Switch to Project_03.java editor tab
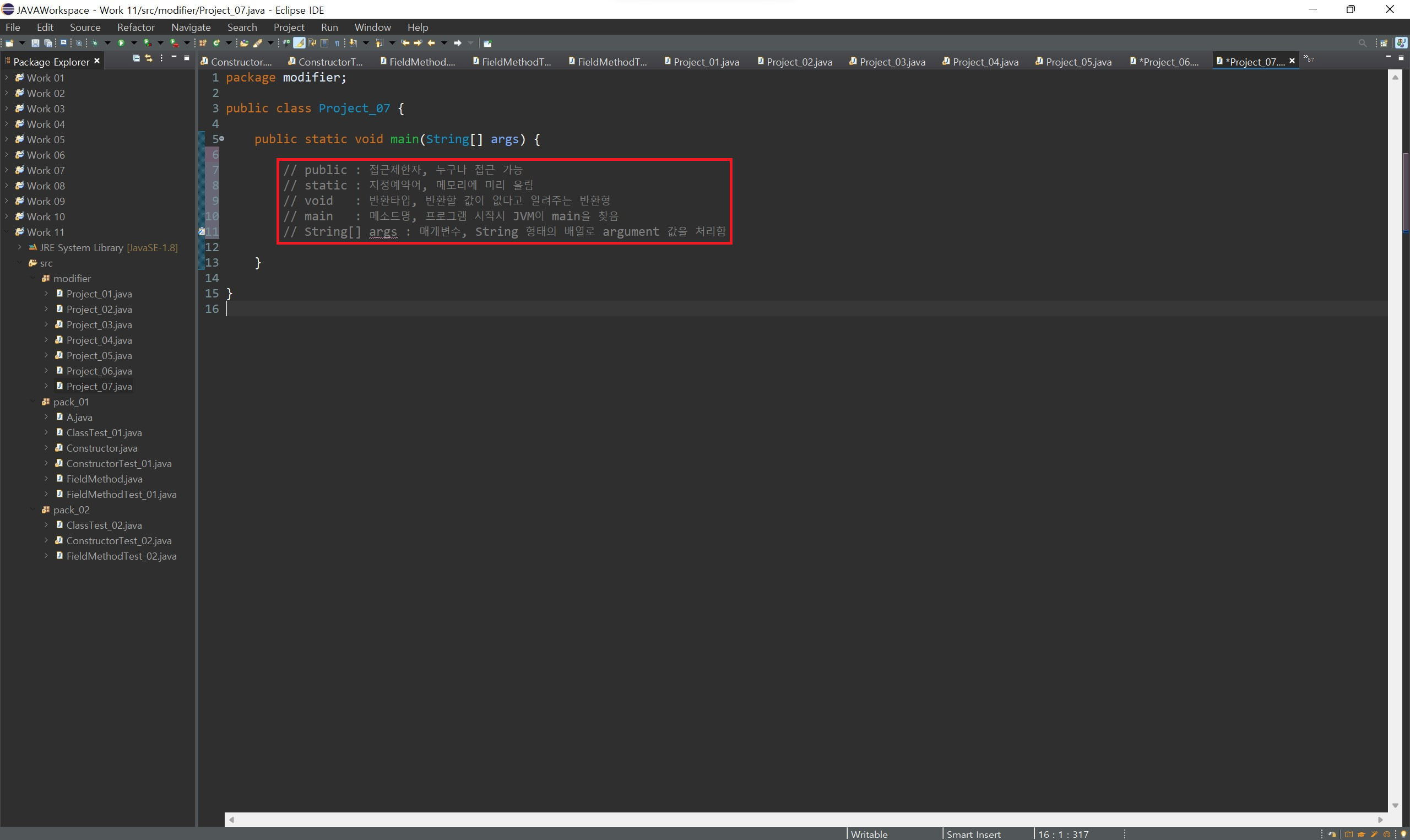Viewport: 1410px width, 840px height. click(x=892, y=62)
